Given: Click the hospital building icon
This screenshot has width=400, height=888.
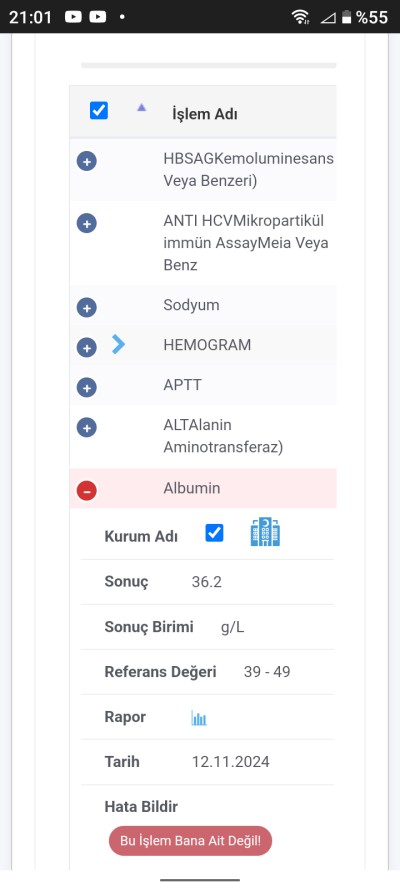Looking at the screenshot, I should click(265, 532).
